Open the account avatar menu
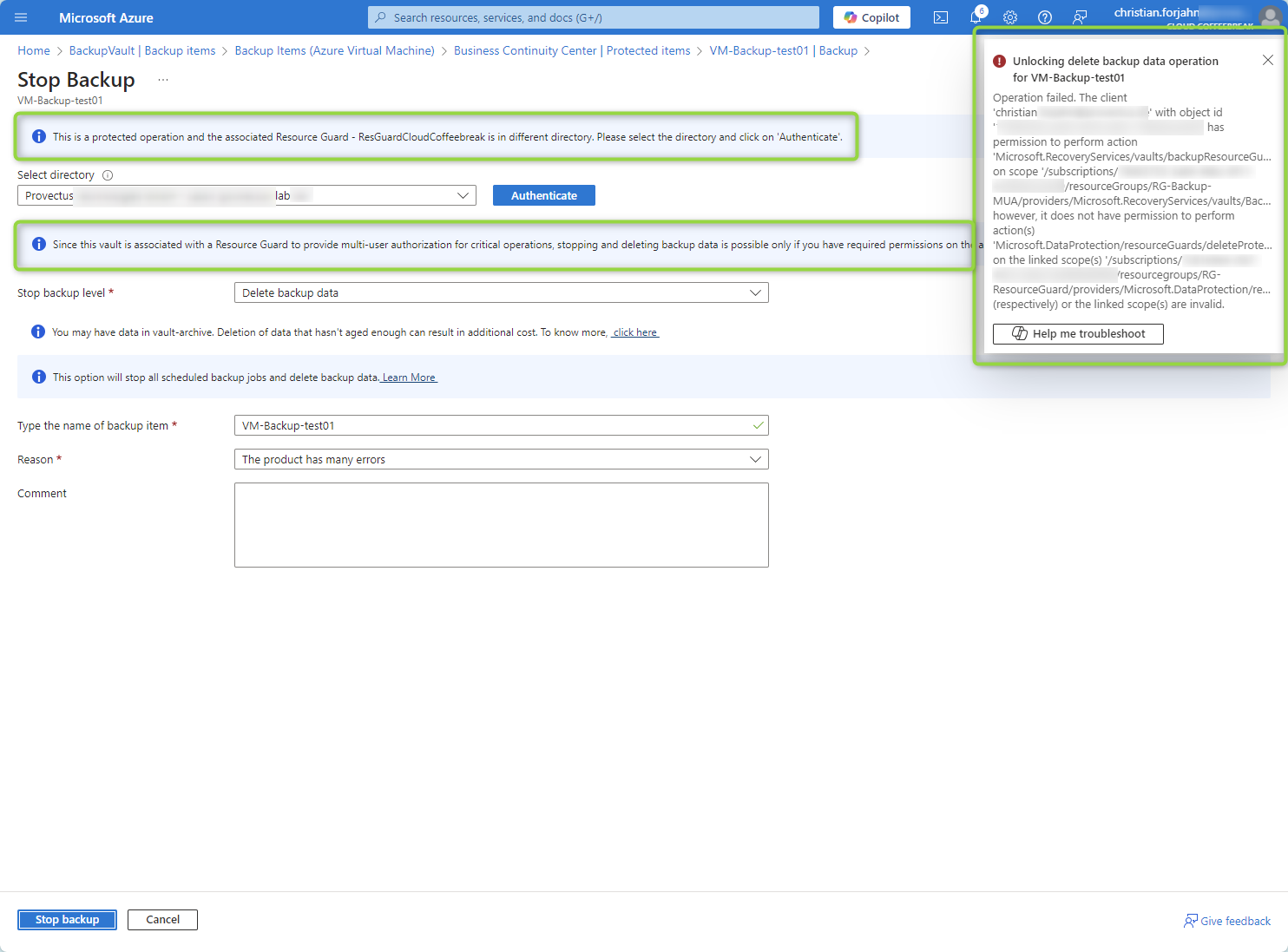 (1270, 16)
